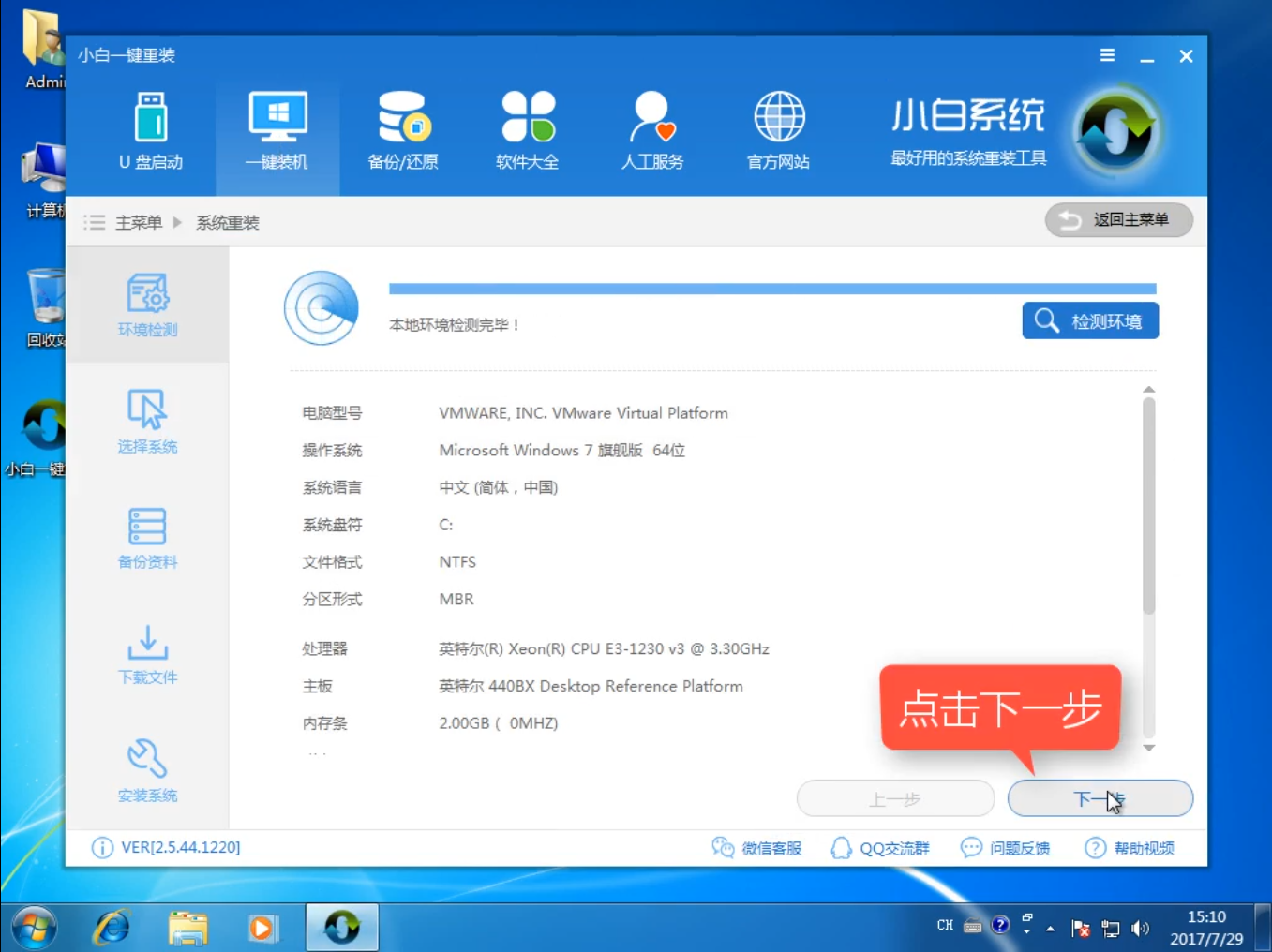
Task: Open the hamburger menu
Action: tap(1107, 55)
